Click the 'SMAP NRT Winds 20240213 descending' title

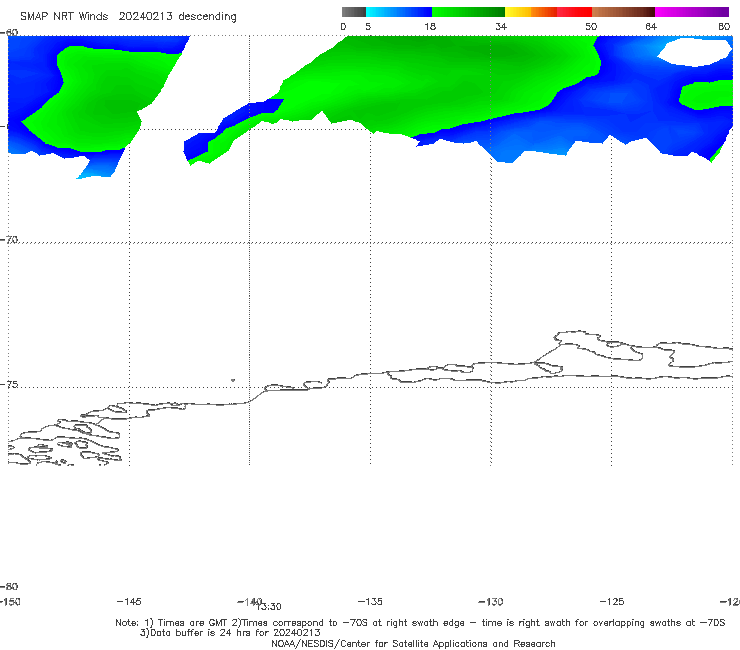(128, 17)
